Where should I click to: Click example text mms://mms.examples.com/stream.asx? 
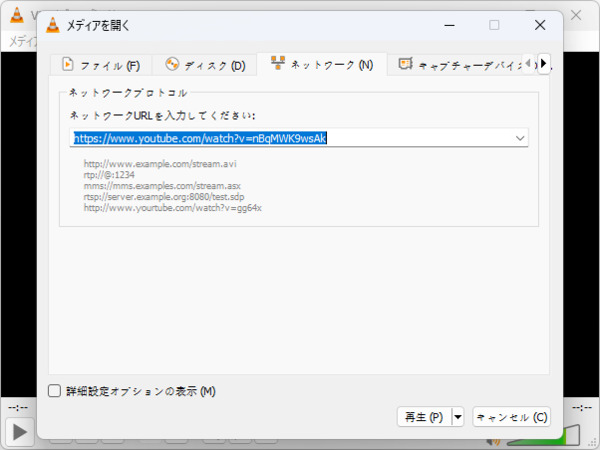[x=162, y=186]
